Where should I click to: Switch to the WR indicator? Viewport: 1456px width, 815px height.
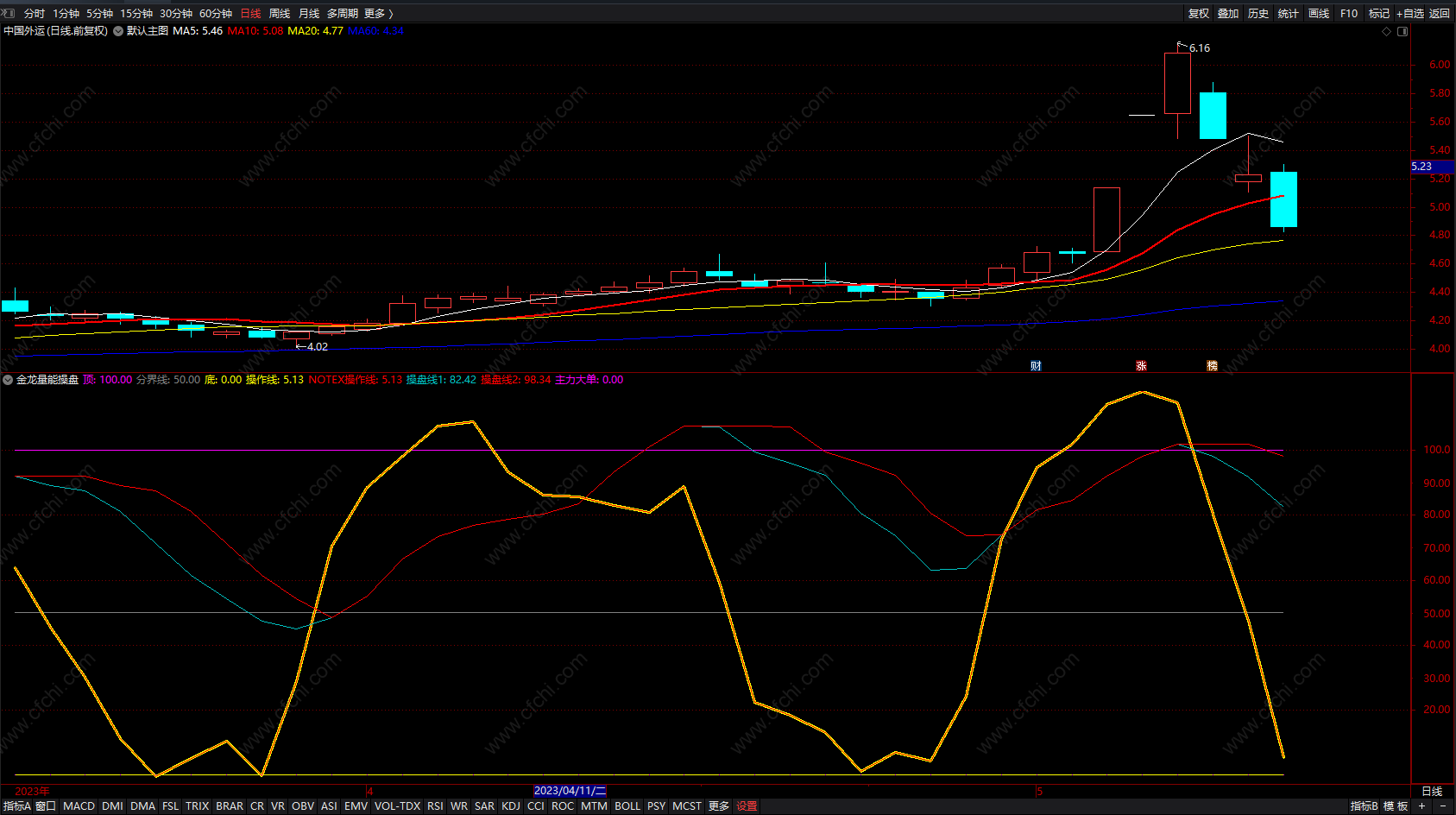tap(459, 806)
